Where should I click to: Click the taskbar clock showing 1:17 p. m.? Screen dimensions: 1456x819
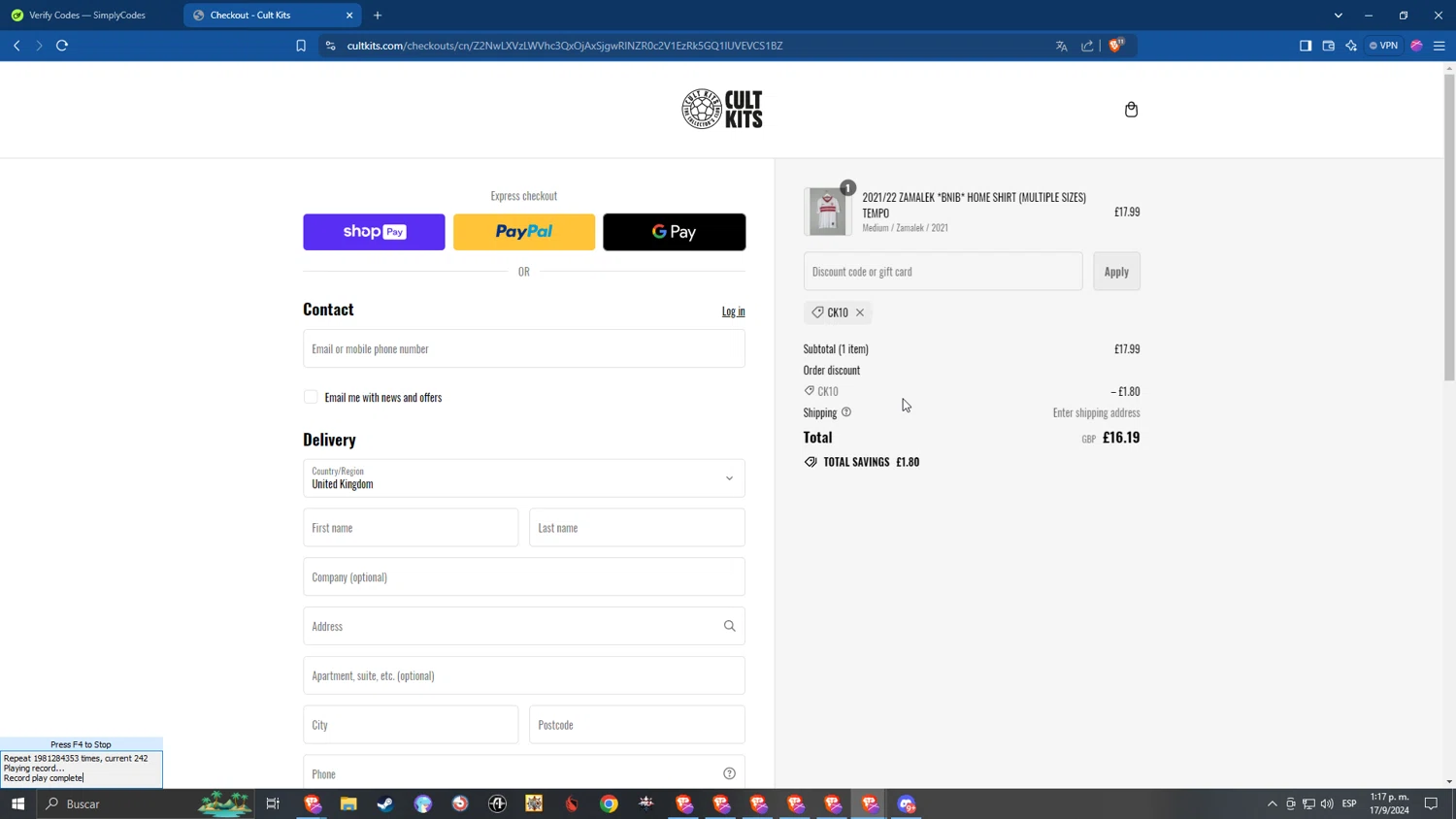[1389, 803]
